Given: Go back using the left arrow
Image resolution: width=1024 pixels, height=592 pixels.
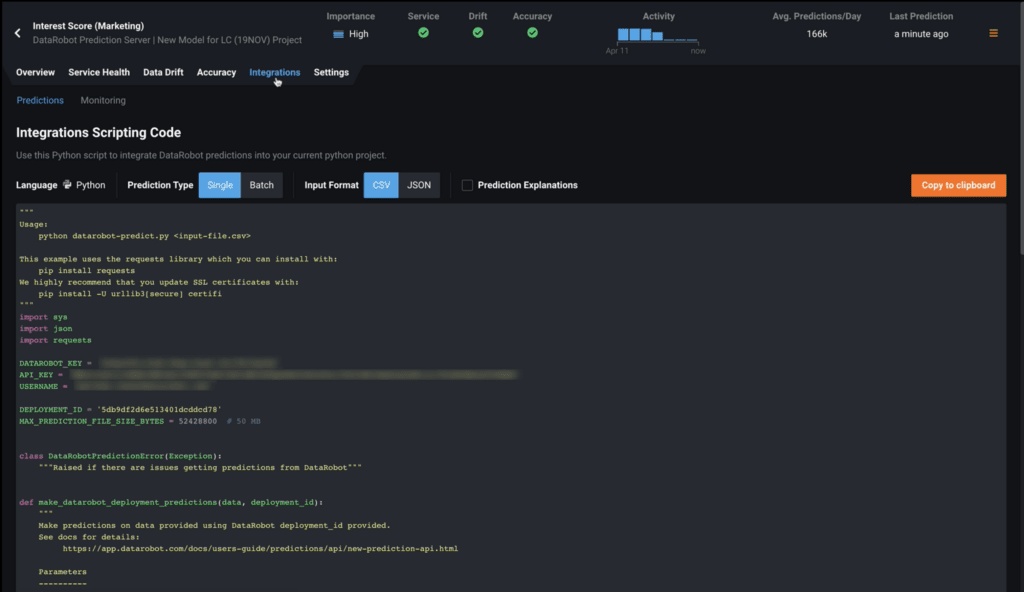Looking at the screenshot, I should pos(18,33).
